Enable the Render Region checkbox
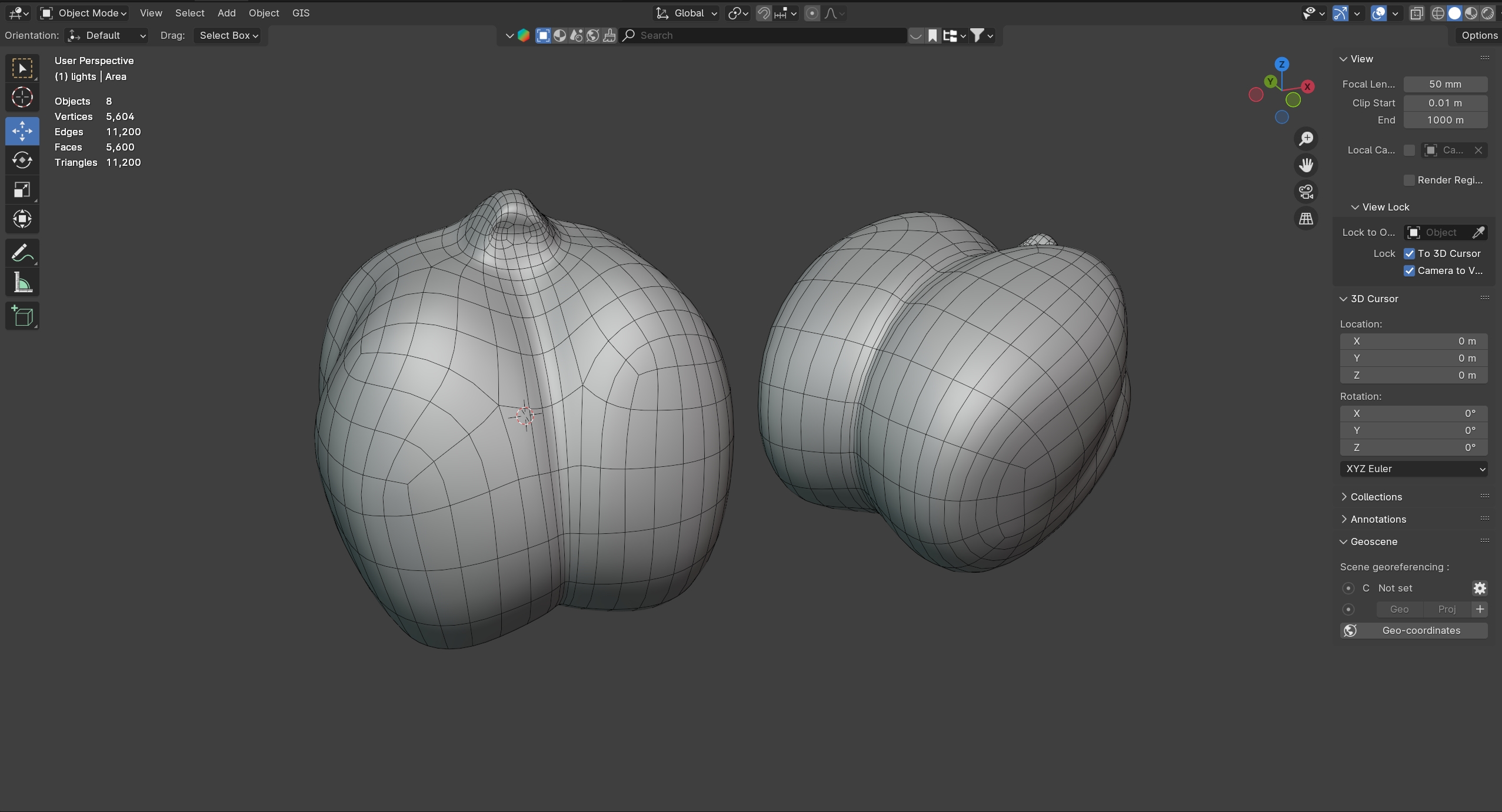The width and height of the screenshot is (1502, 812). pos(1409,180)
